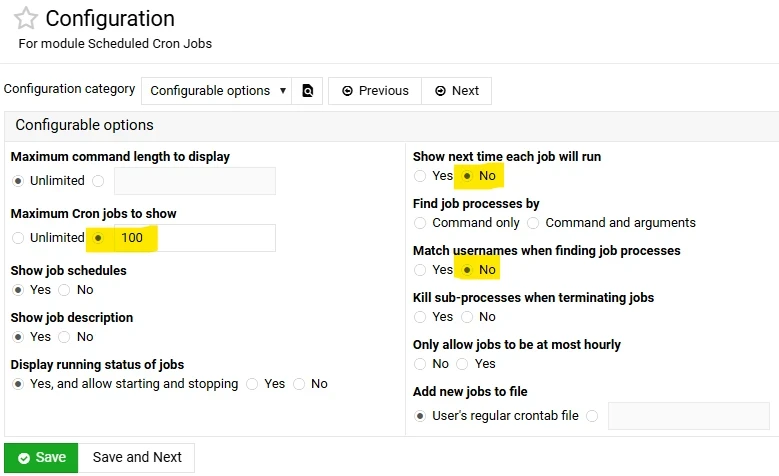Click the Maximum command length text field
The height and width of the screenshot is (476, 779).
tap(194, 181)
